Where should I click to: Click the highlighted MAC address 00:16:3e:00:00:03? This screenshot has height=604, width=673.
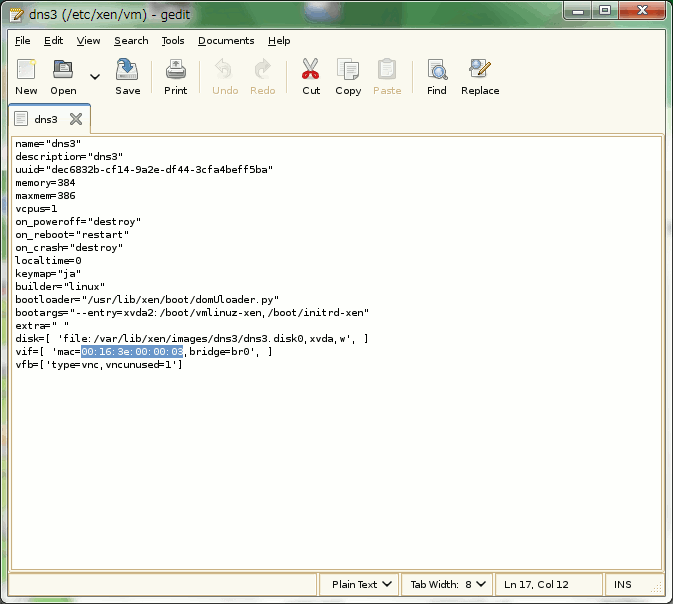click(132, 352)
